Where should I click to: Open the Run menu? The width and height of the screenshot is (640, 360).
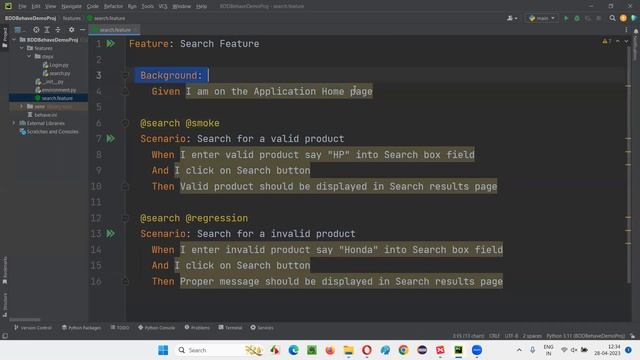coord(132,6)
